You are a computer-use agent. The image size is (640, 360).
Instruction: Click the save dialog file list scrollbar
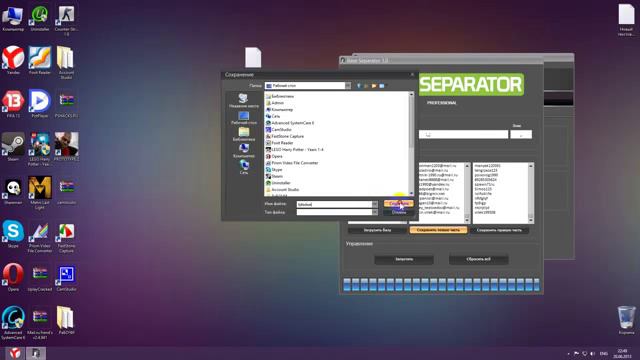(x=411, y=144)
